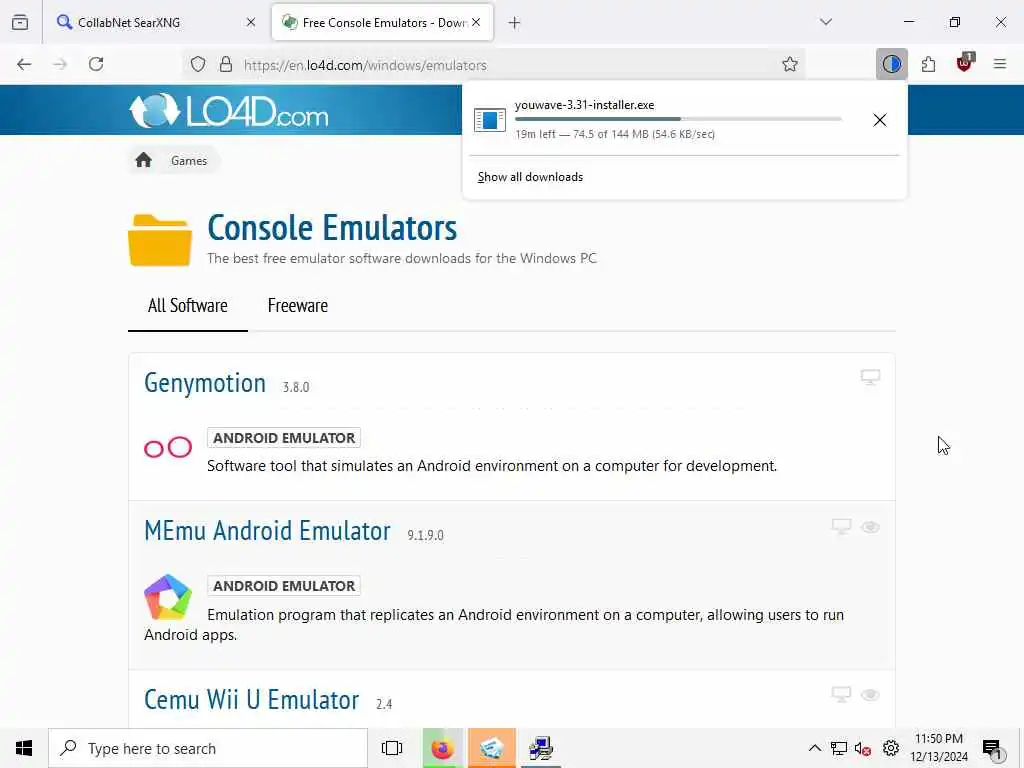Screen dimensions: 1024x768
Task: Go to LO4D.com logo homepage
Action: [229, 110]
